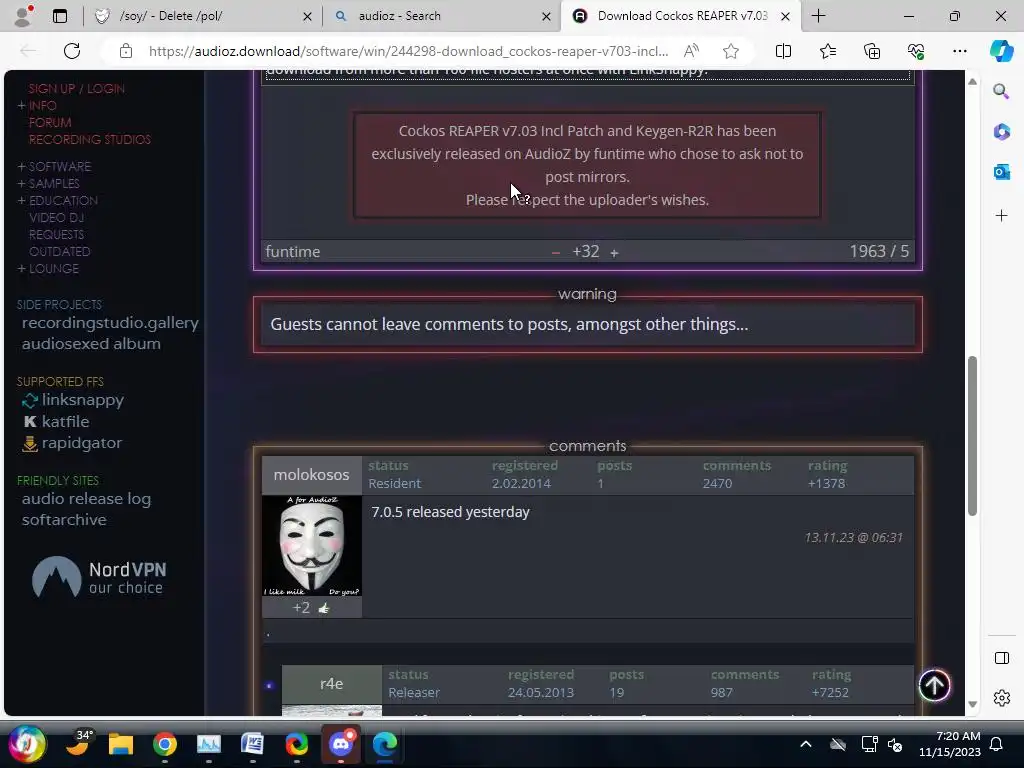
Task: Open the audiosexed album link
Action: click(x=91, y=344)
